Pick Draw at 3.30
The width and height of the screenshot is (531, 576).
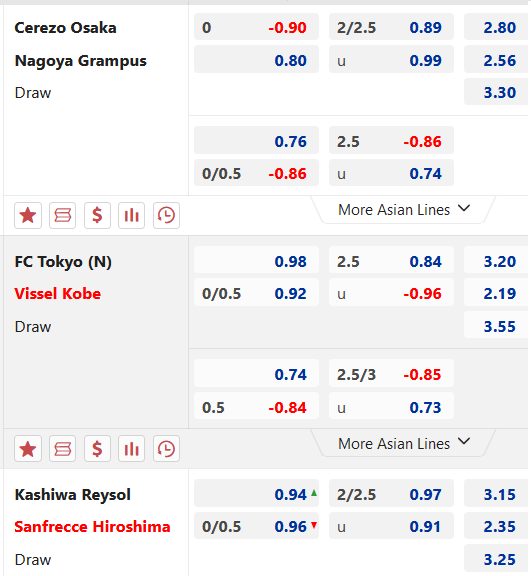(x=496, y=91)
